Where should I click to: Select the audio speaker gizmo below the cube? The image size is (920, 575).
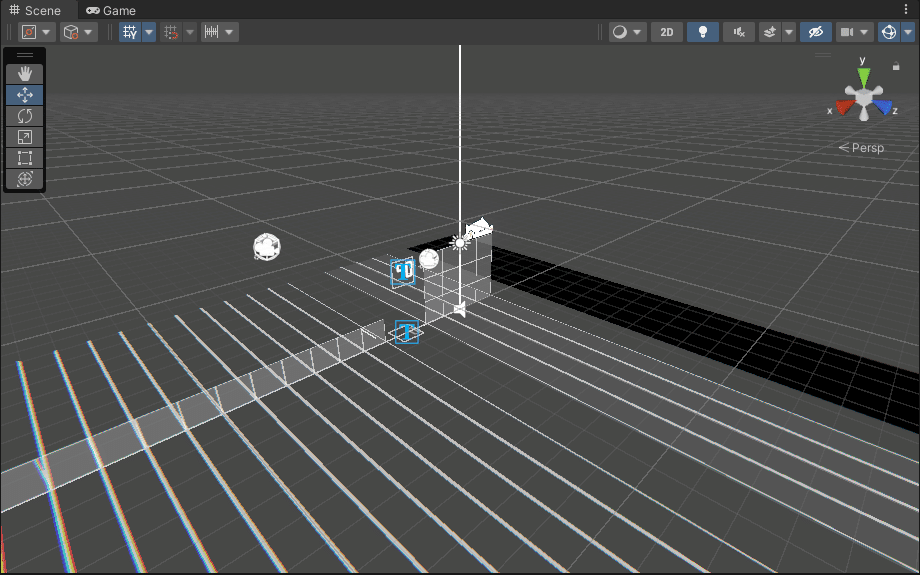459,309
